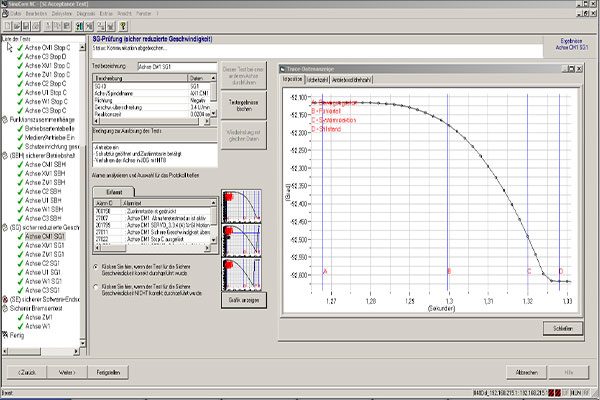600x400 pixels.
Task: Open the Zielsystem menu
Action: coord(62,13)
